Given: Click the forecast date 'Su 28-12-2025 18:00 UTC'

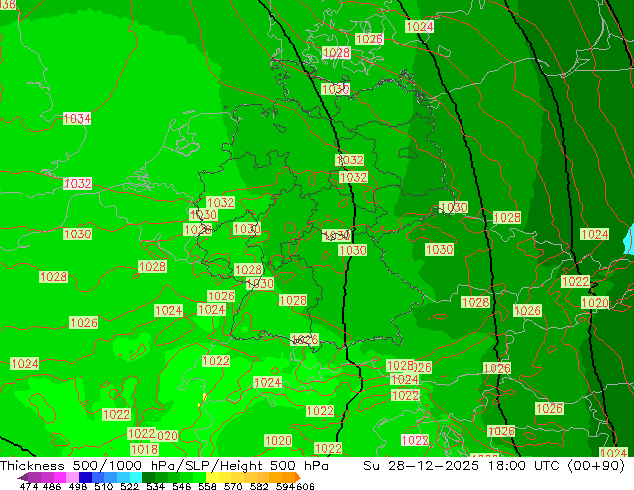Looking at the screenshot, I should [461, 466].
